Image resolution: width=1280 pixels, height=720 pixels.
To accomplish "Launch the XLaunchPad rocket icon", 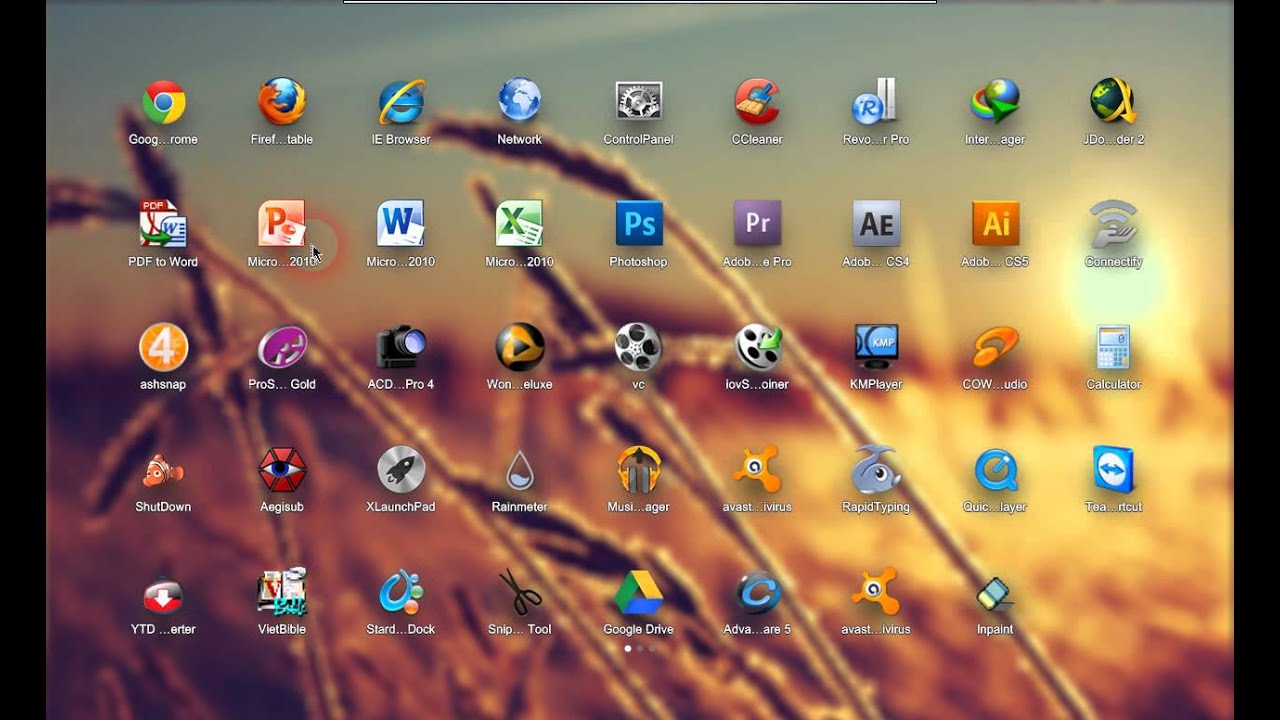I will (x=401, y=469).
